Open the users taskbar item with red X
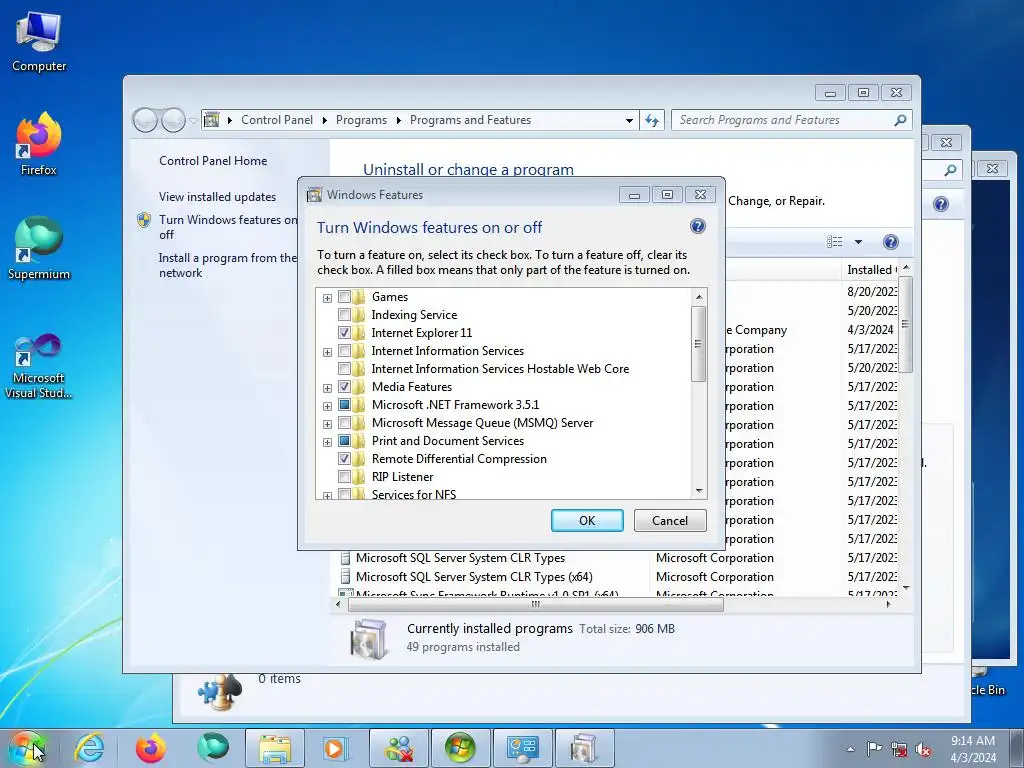The width and height of the screenshot is (1024, 768). pyautogui.click(x=398, y=748)
